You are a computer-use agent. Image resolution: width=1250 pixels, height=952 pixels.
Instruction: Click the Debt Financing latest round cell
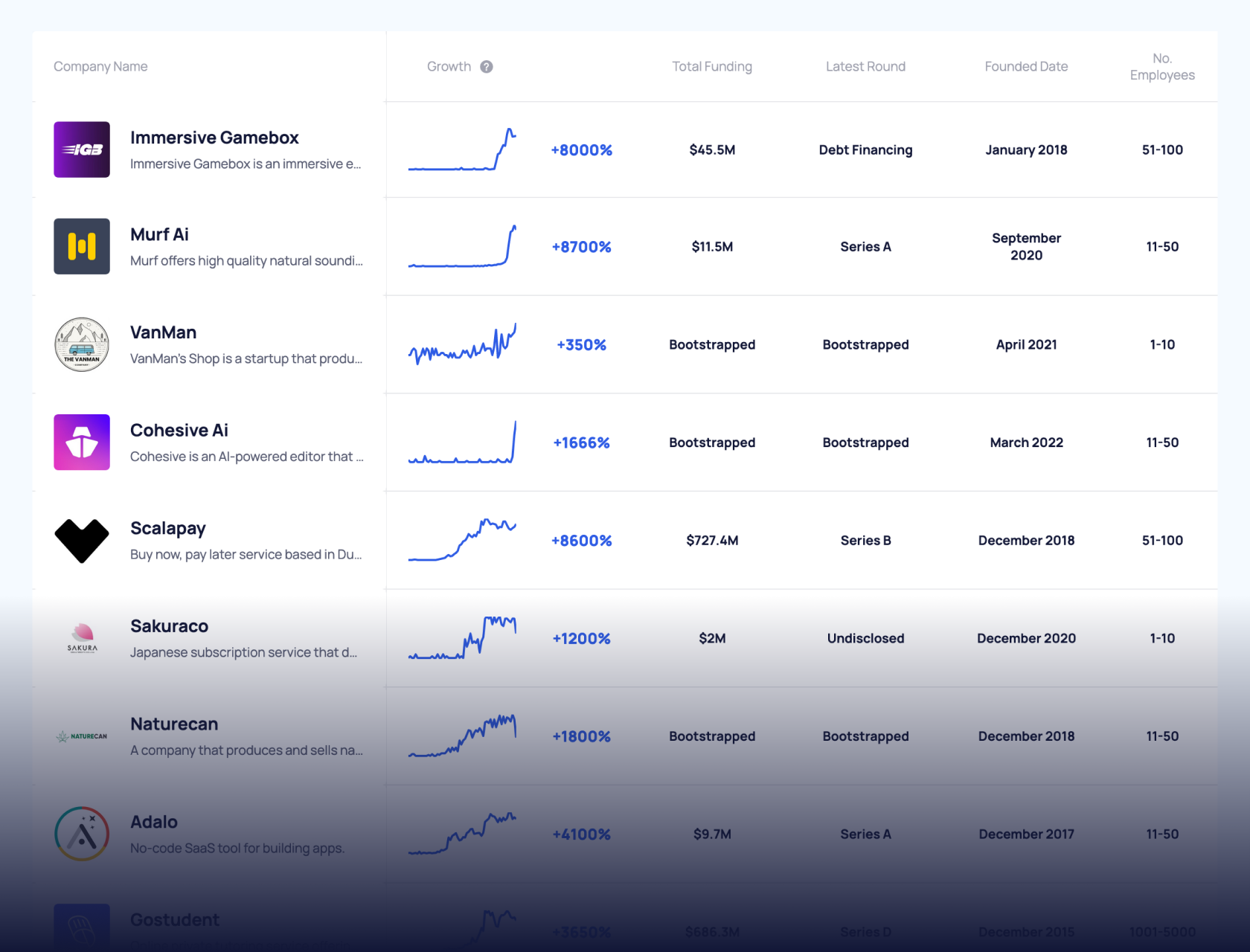[x=865, y=150]
